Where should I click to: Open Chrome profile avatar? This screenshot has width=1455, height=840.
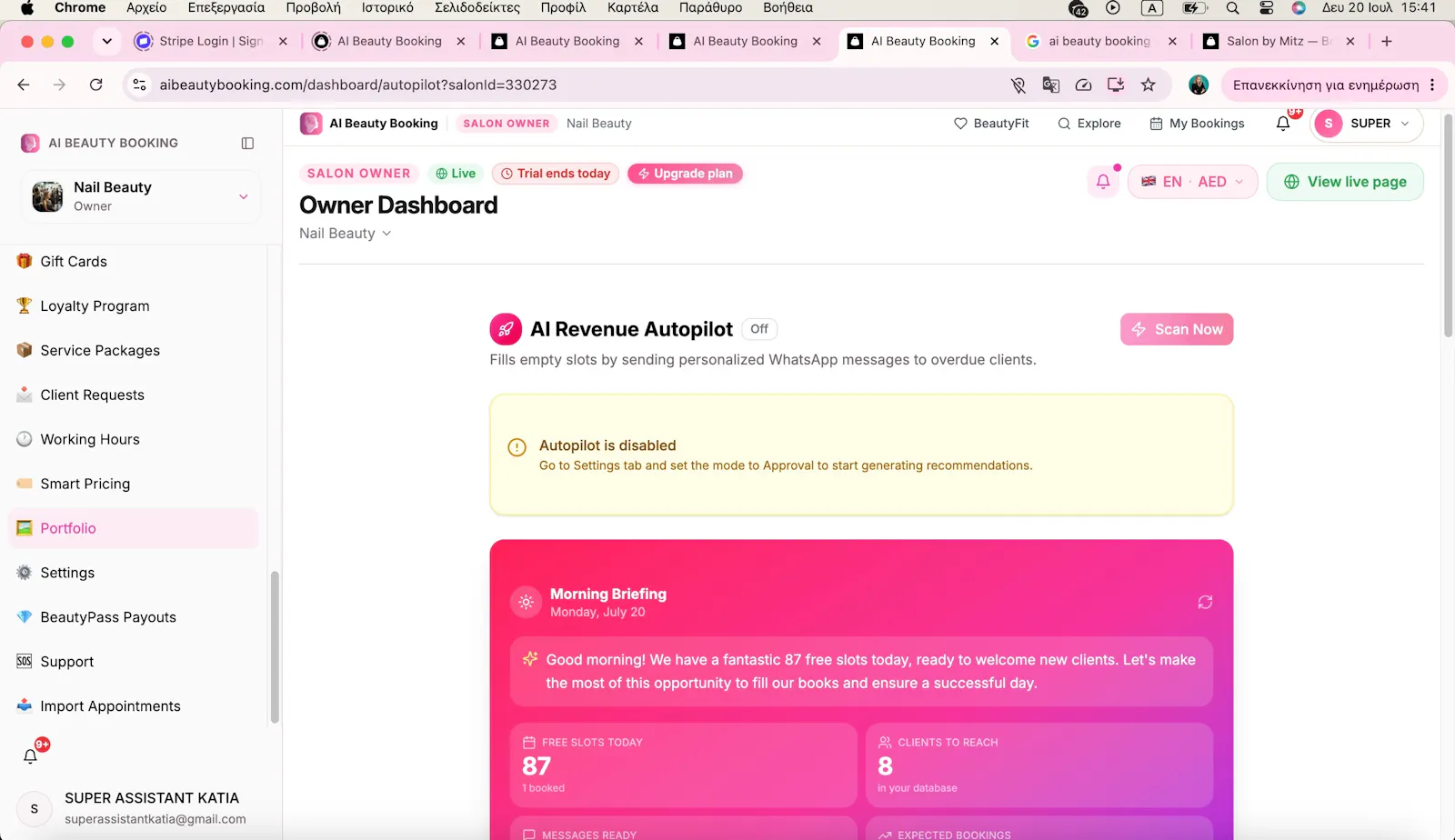point(1199,85)
